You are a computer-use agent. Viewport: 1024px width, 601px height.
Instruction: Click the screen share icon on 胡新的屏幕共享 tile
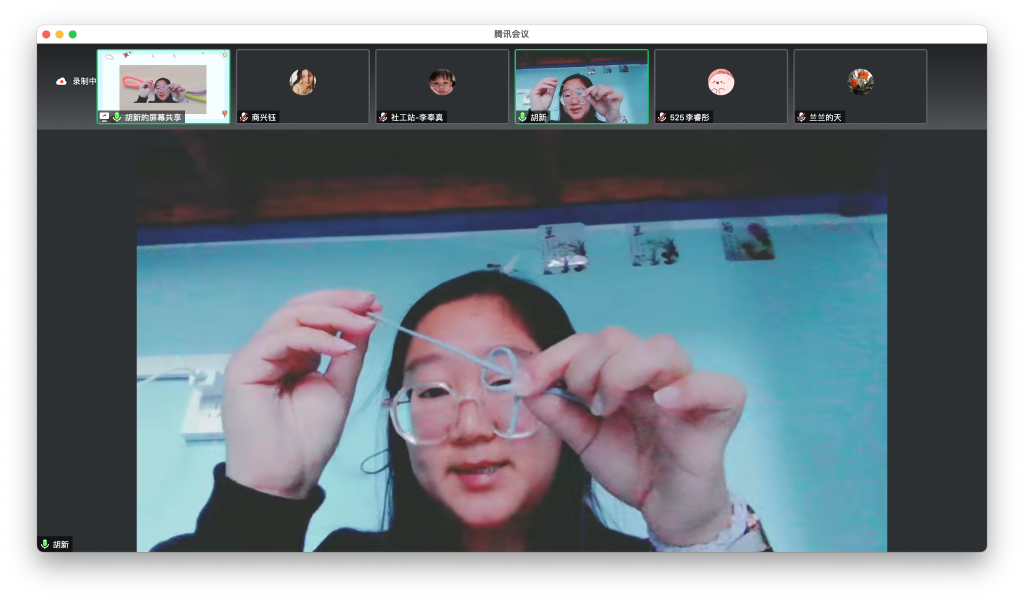tap(104, 117)
